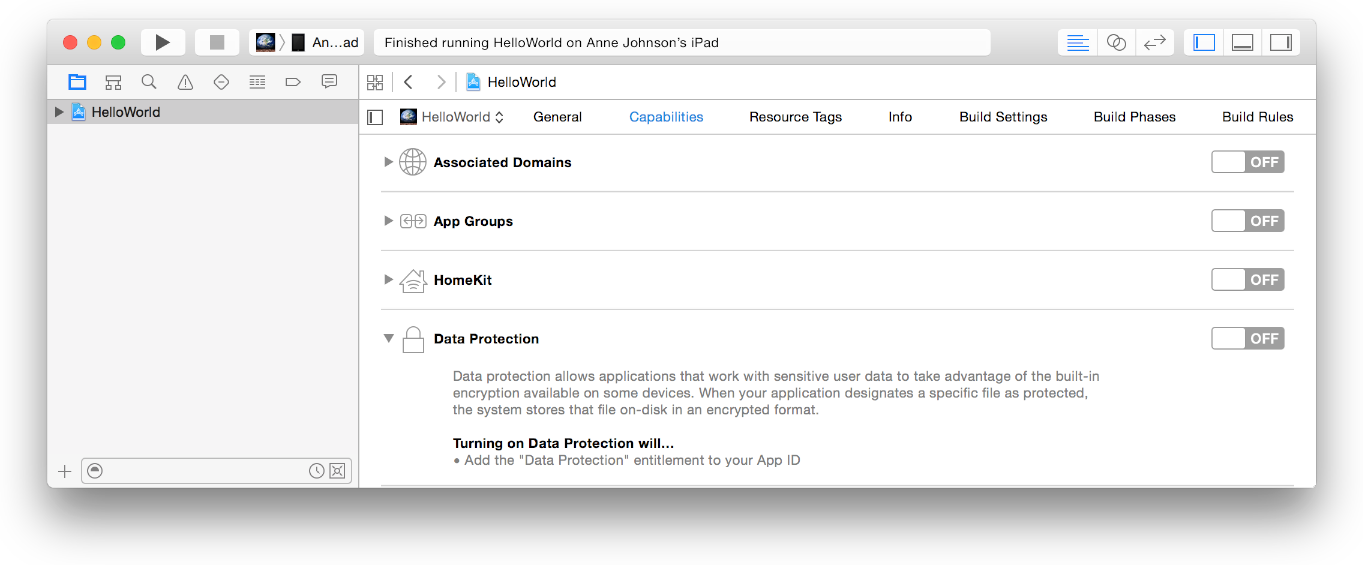This screenshot has width=1363, height=565.
Task: Go forward in editor history
Action: click(441, 82)
